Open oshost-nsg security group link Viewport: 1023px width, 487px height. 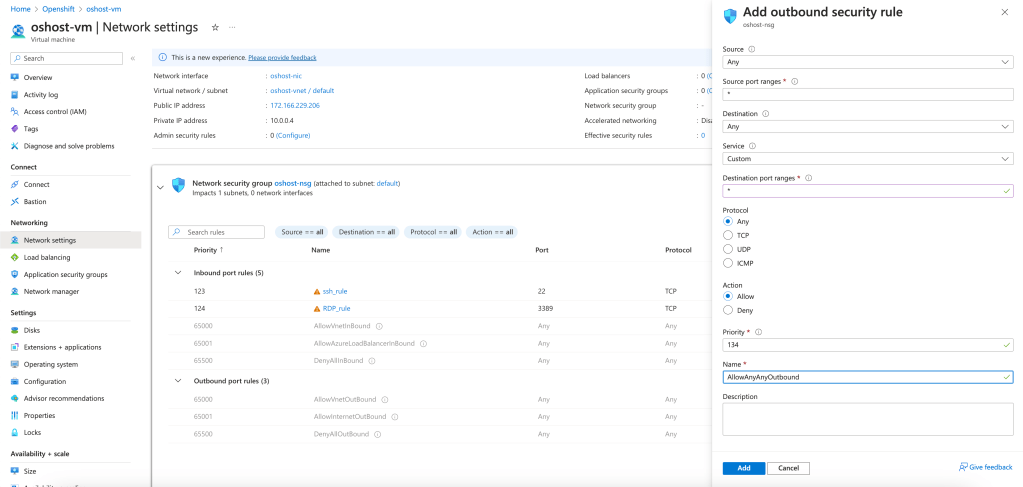point(294,183)
